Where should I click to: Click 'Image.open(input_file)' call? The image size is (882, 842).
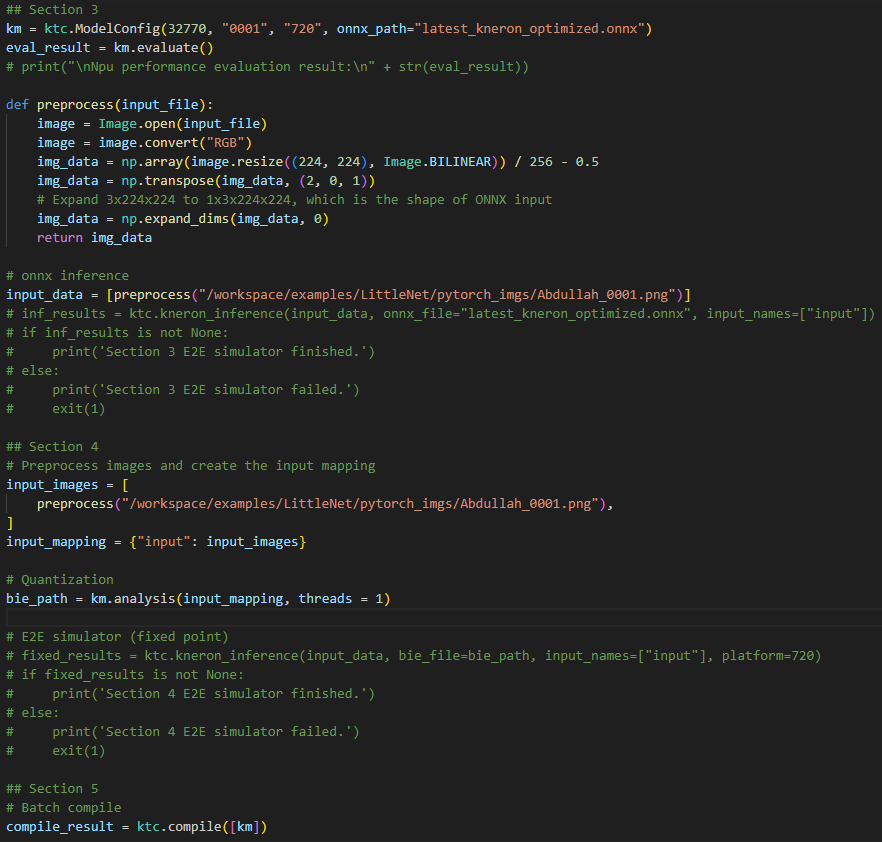point(183,124)
